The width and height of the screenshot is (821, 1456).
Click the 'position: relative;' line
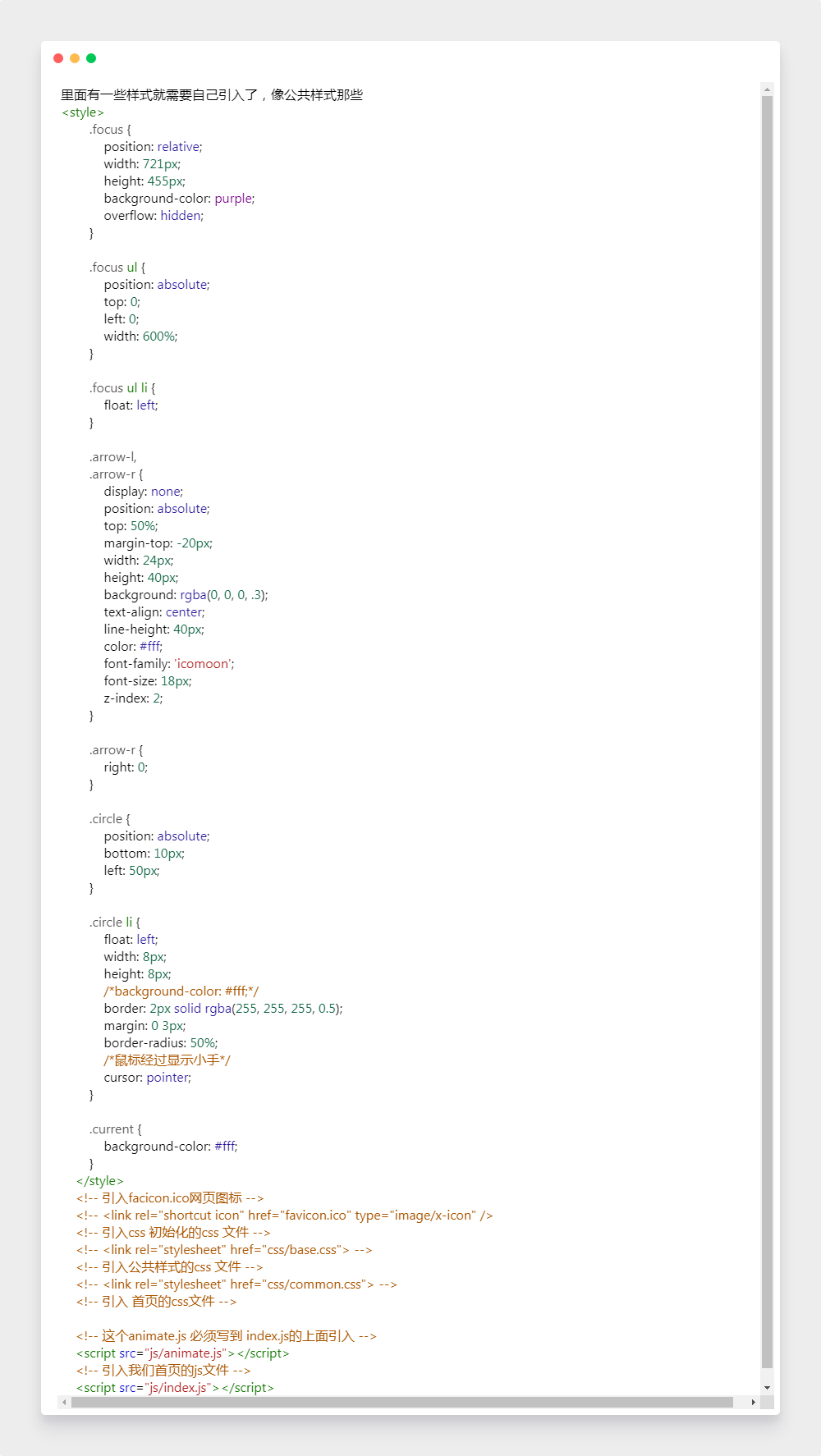pos(153,147)
